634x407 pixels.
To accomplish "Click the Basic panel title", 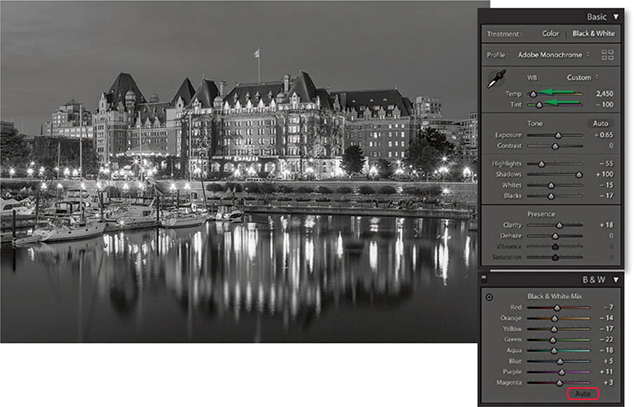I will tap(596, 17).
